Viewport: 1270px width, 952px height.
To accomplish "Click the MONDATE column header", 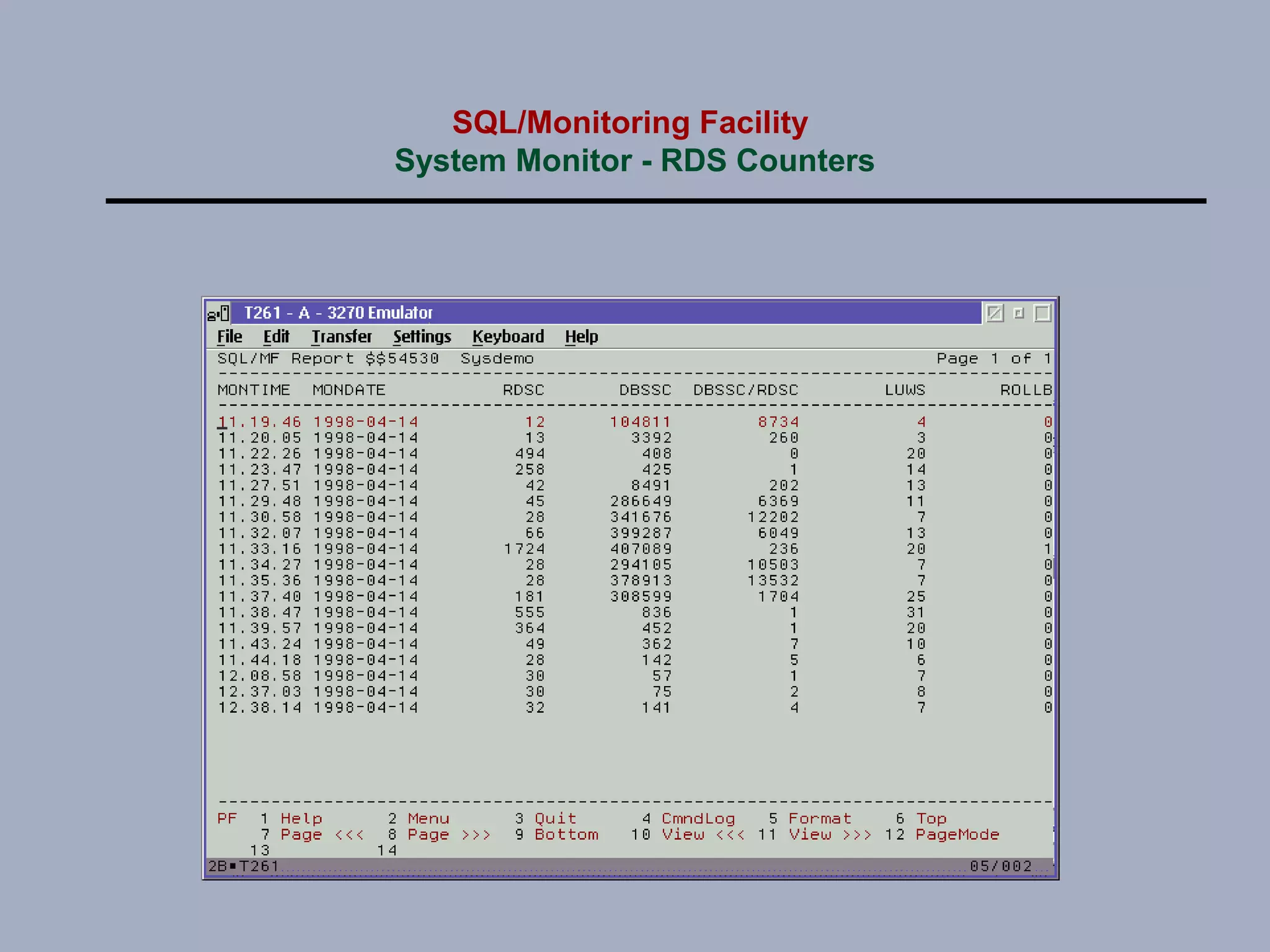I will [349, 390].
